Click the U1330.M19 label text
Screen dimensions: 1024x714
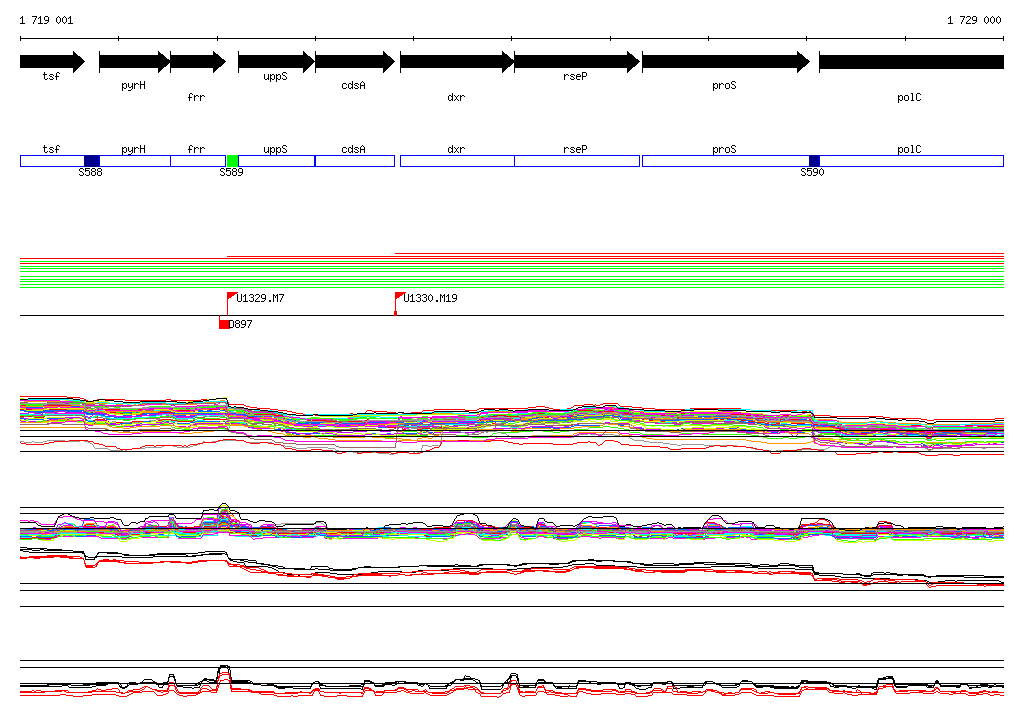430,299
